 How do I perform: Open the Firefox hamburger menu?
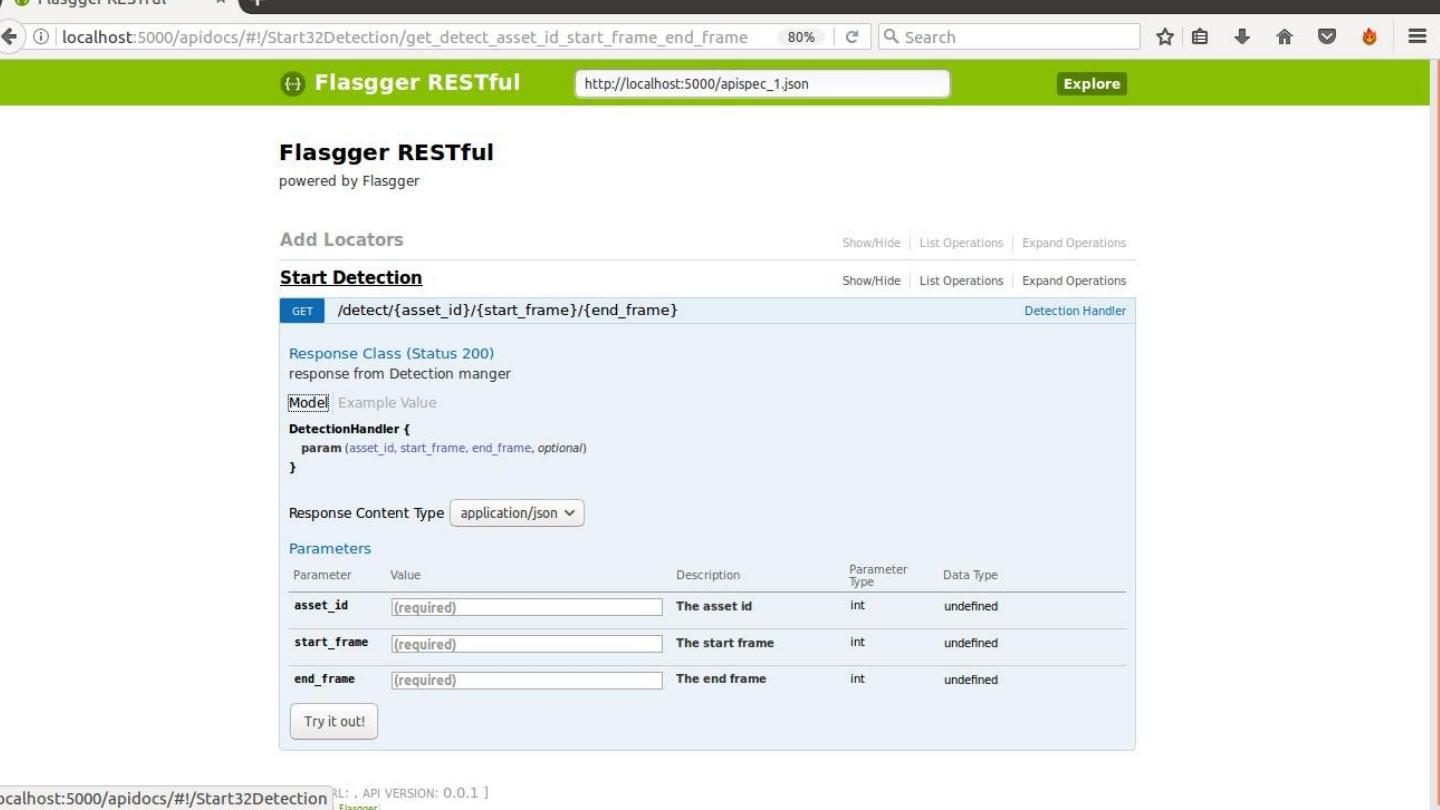pyautogui.click(x=1417, y=37)
